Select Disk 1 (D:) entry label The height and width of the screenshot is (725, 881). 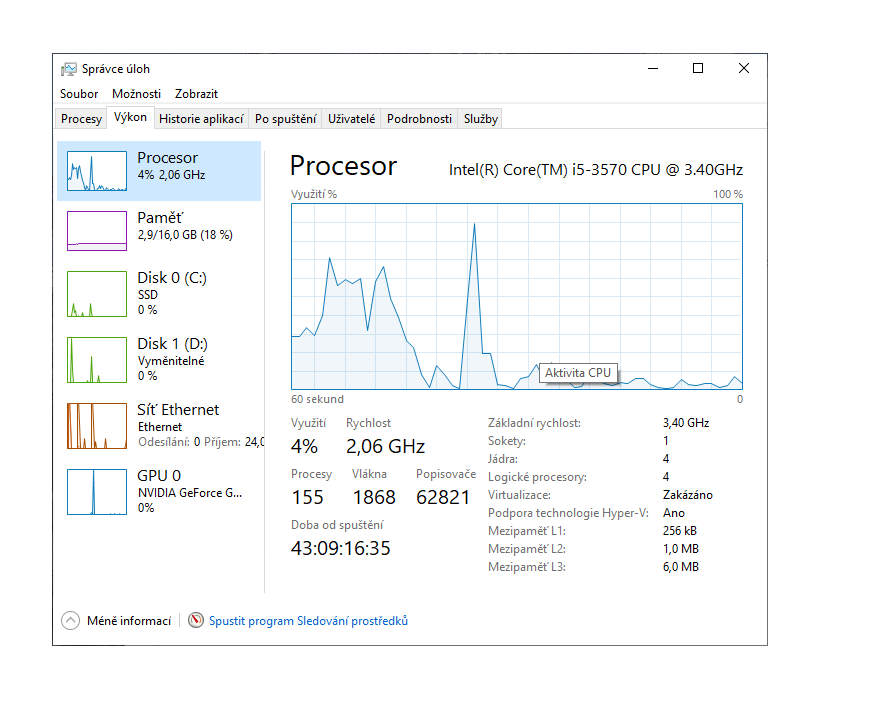(172, 343)
